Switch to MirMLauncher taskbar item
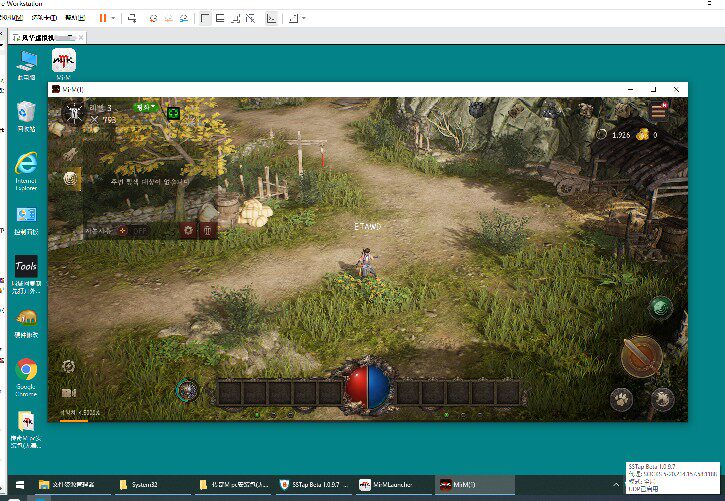The image size is (725, 501). click(x=394, y=484)
